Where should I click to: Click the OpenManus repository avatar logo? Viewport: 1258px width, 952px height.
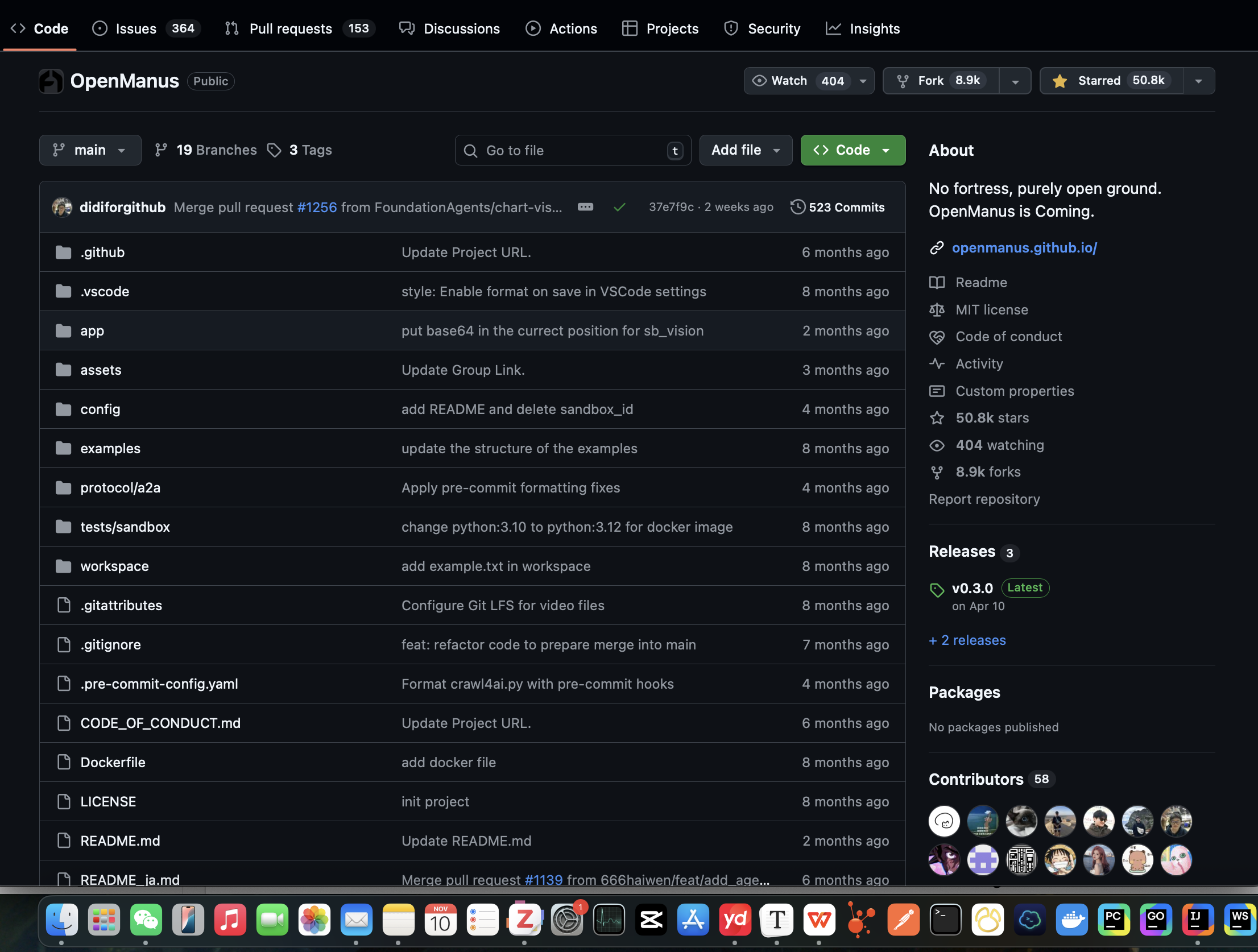click(x=51, y=81)
